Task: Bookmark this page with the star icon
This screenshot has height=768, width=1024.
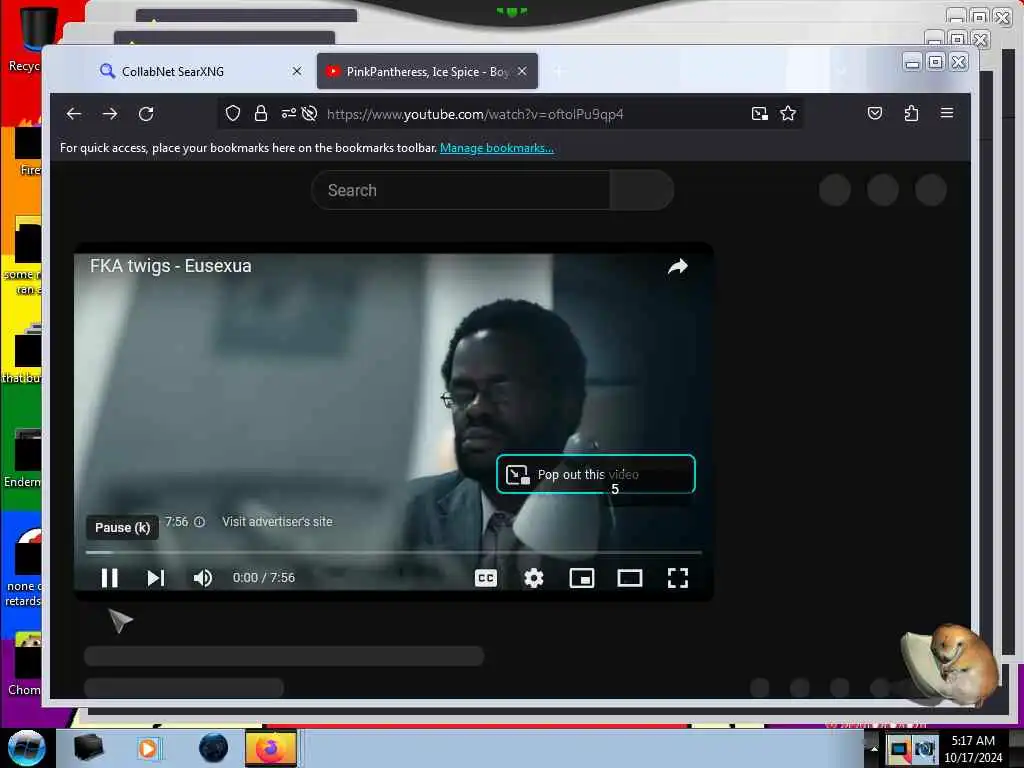Action: [788, 114]
